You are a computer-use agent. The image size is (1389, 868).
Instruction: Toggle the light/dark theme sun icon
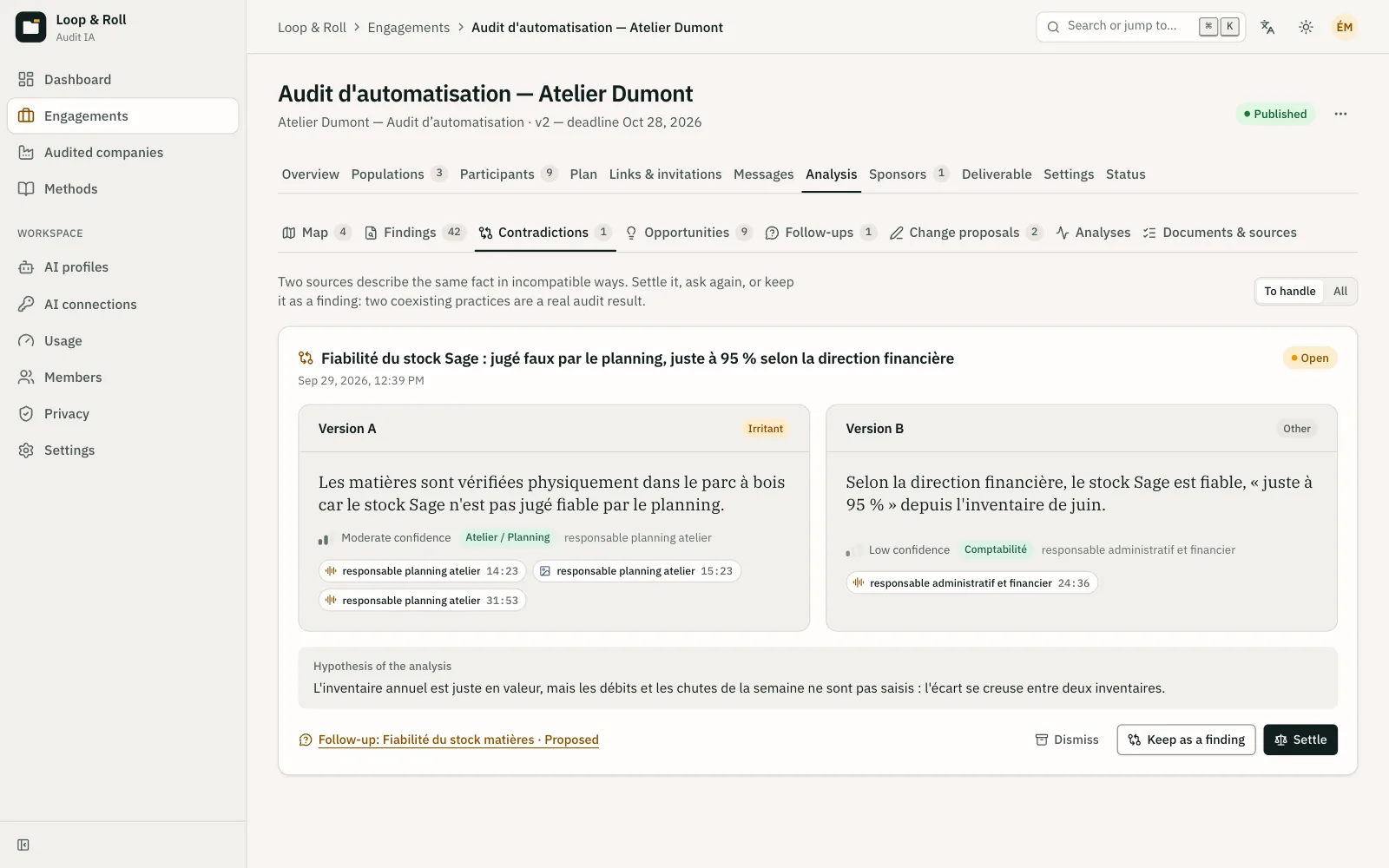pos(1306,27)
